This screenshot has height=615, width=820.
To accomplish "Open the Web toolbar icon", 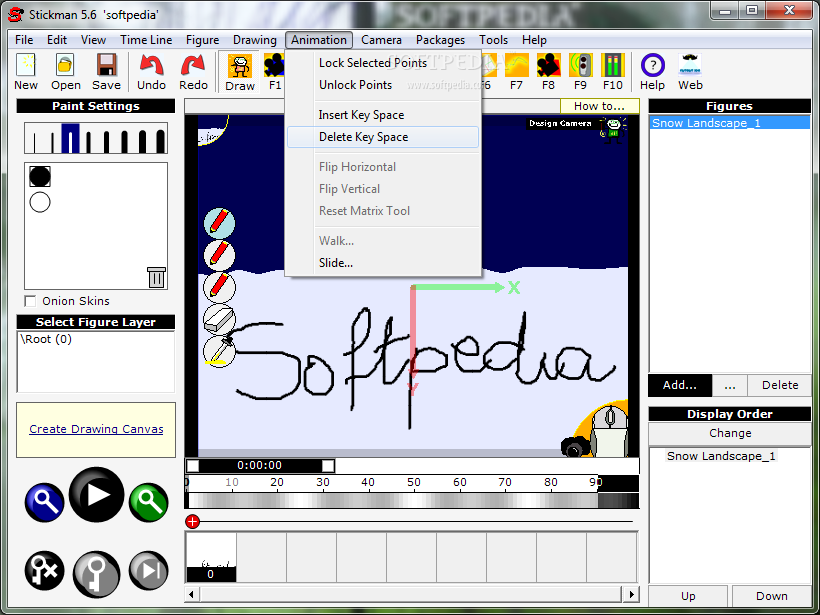I will (x=690, y=71).
